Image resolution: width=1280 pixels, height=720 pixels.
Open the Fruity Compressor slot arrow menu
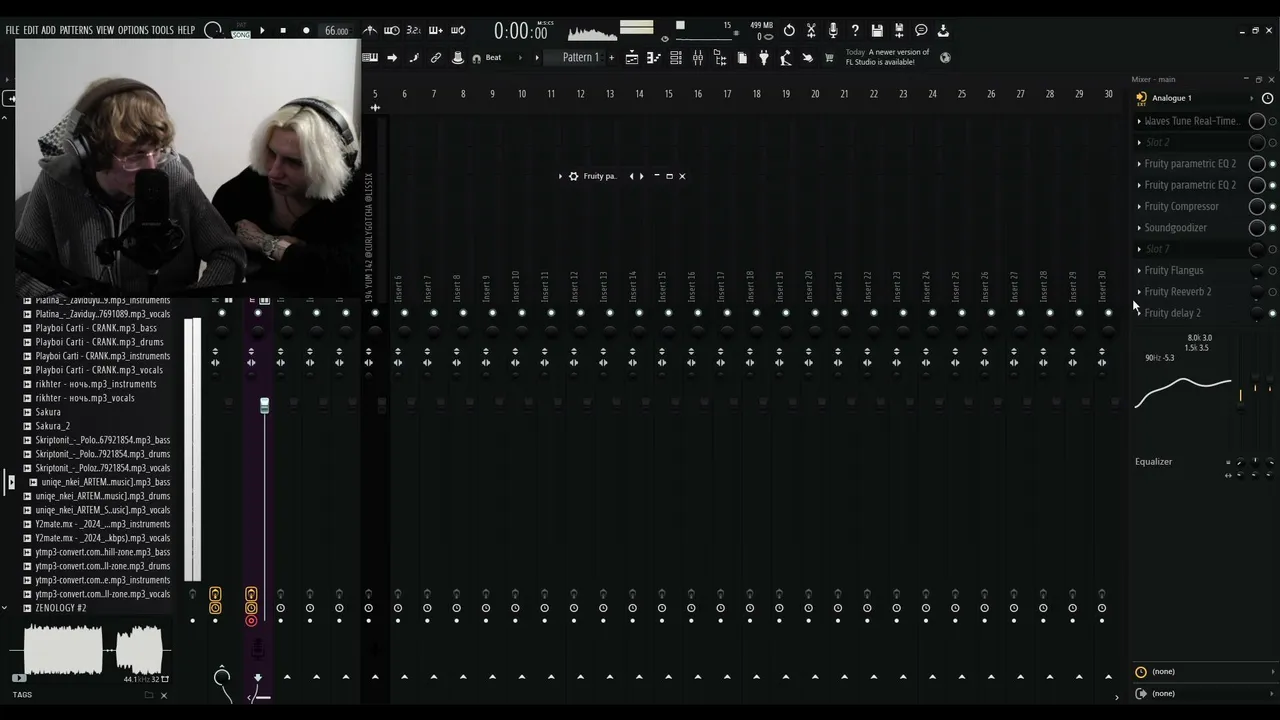1139,207
